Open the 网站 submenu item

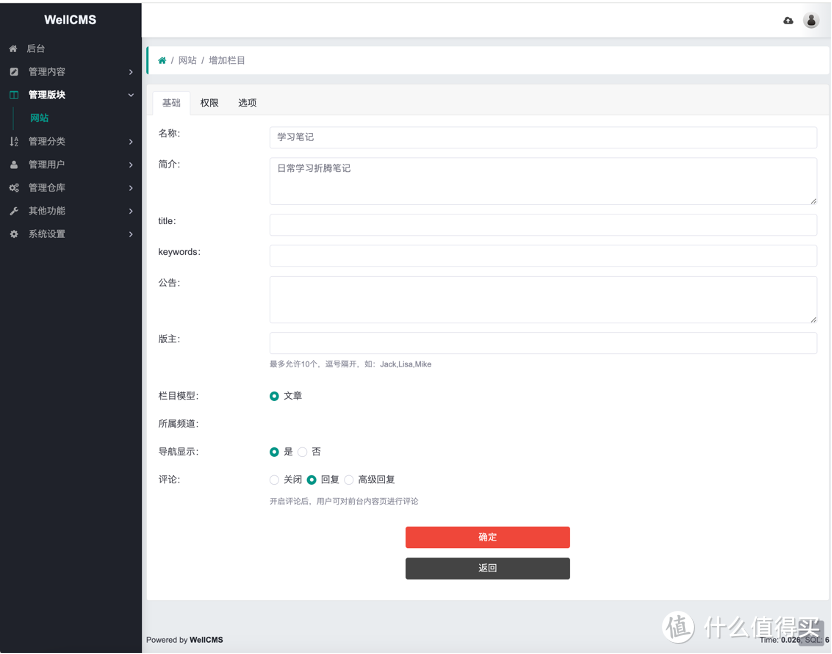pos(39,118)
